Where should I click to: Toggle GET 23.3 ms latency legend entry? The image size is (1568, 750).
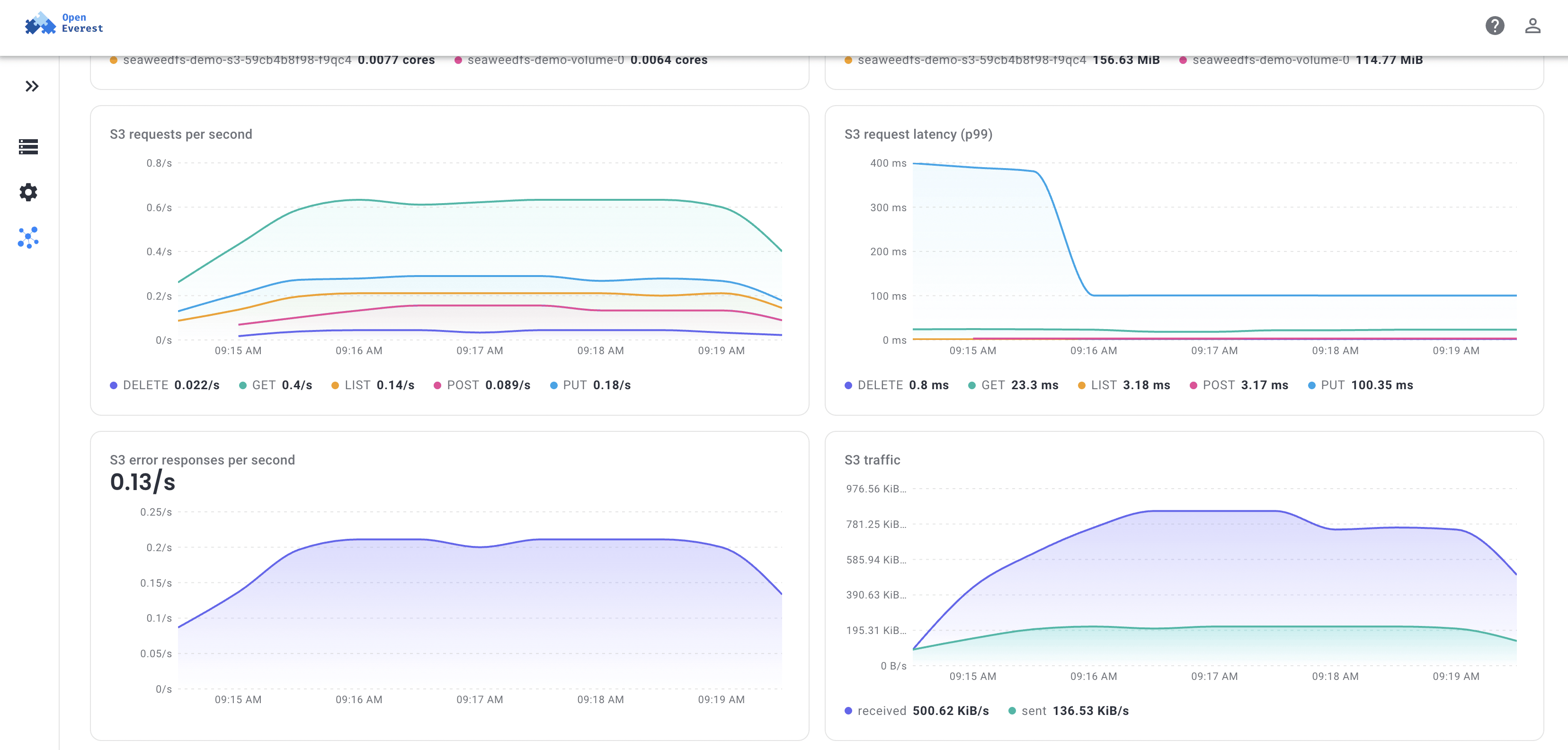click(x=1013, y=385)
